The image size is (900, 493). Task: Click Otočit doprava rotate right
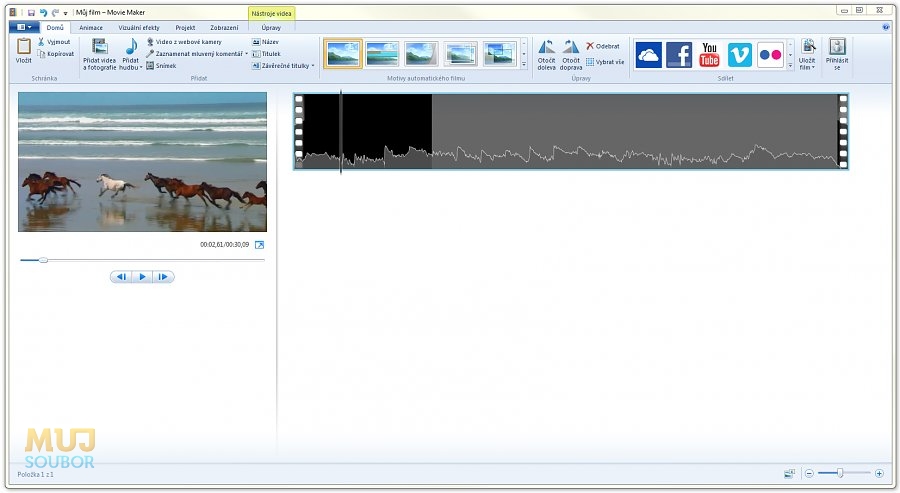pyautogui.click(x=571, y=55)
